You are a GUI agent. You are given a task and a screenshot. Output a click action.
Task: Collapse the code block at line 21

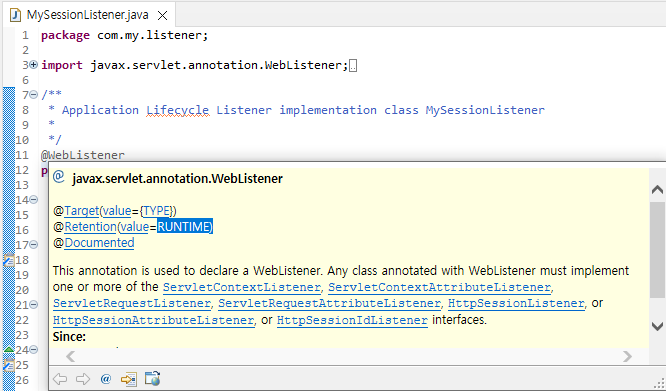click(x=34, y=305)
